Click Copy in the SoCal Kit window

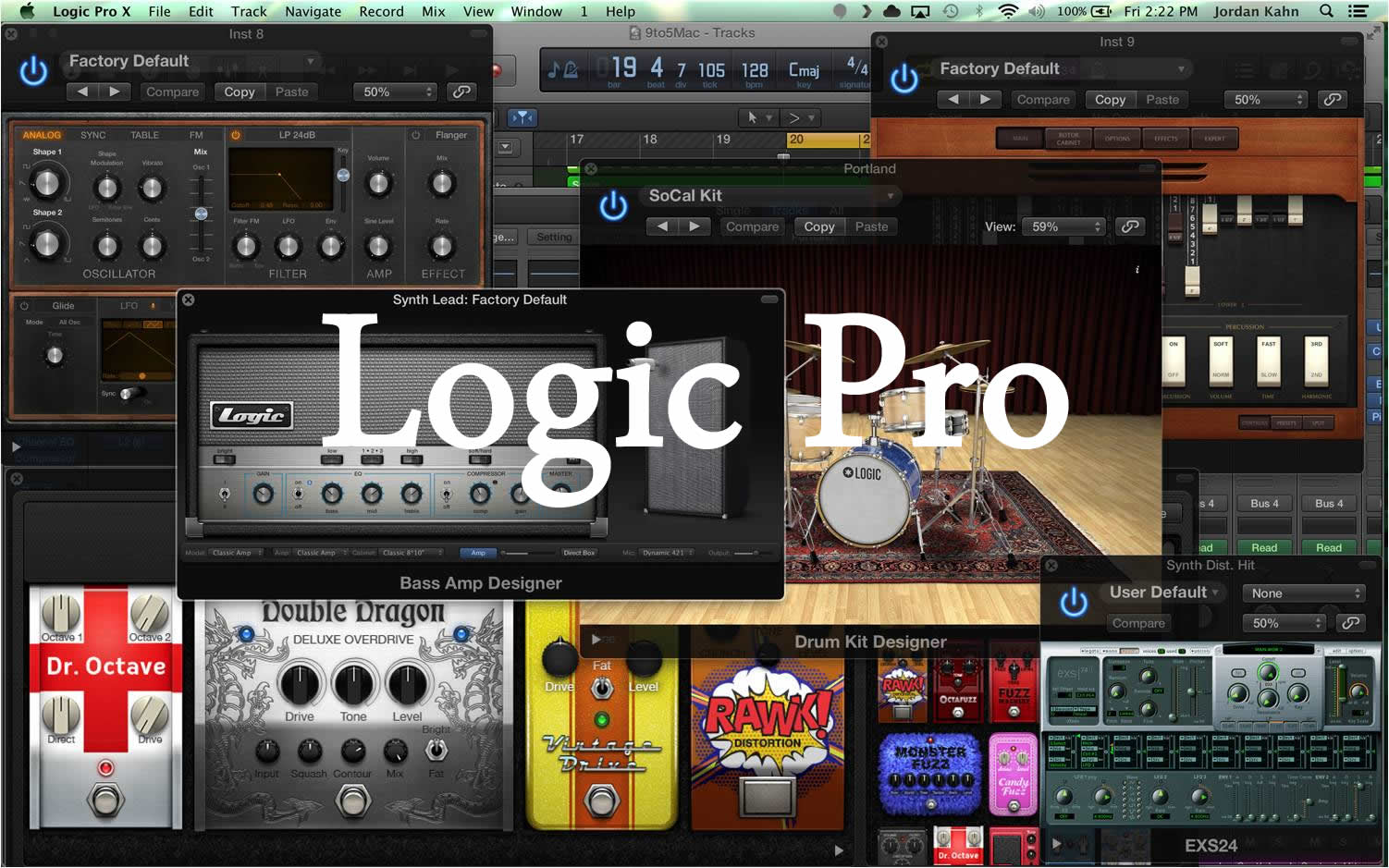[819, 226]
